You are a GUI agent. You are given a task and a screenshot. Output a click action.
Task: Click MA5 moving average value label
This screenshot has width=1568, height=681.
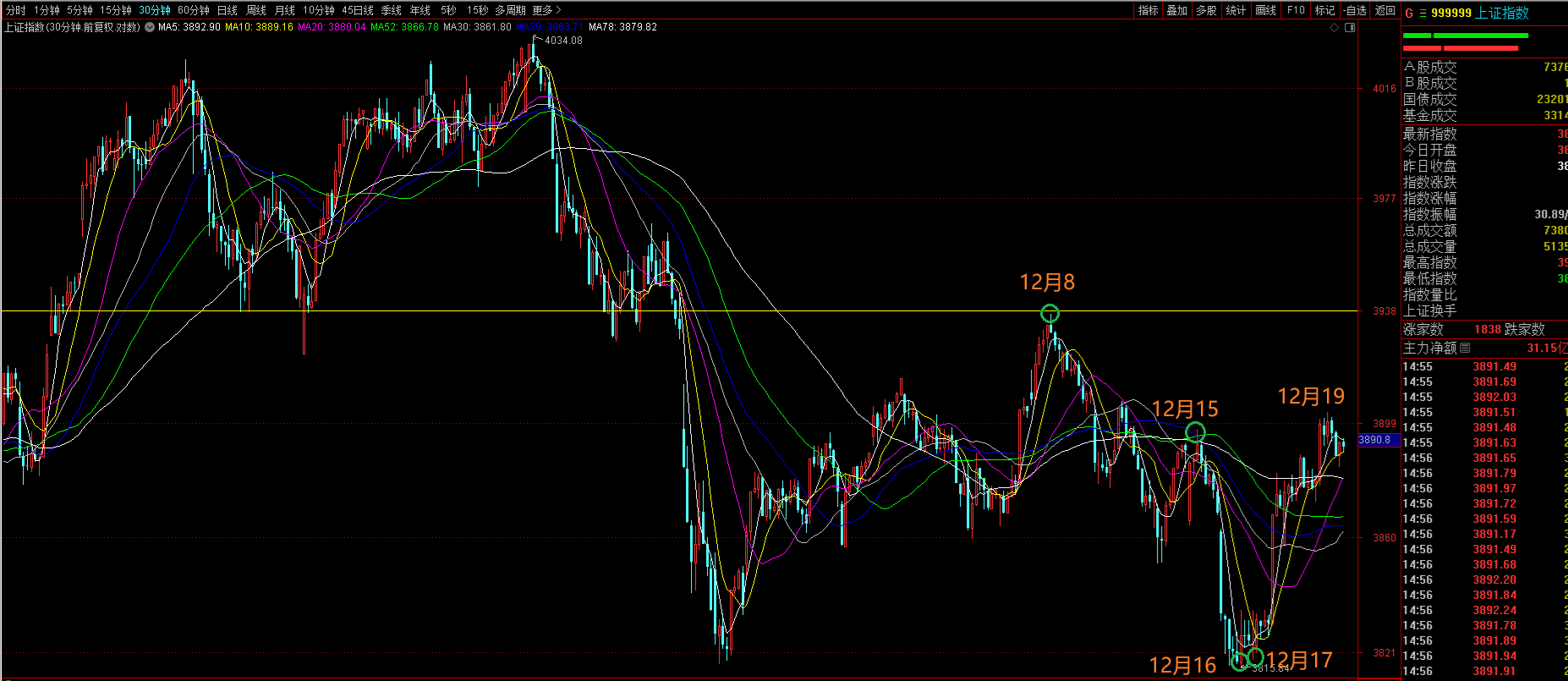coord(189,27)
